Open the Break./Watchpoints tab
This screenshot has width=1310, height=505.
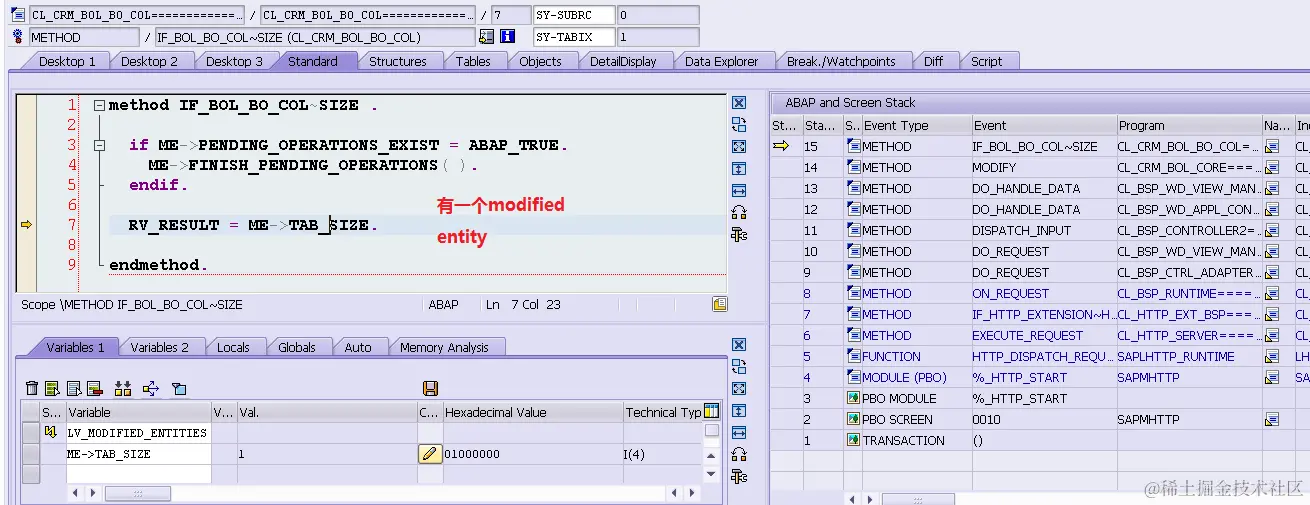tap(841, 61)
